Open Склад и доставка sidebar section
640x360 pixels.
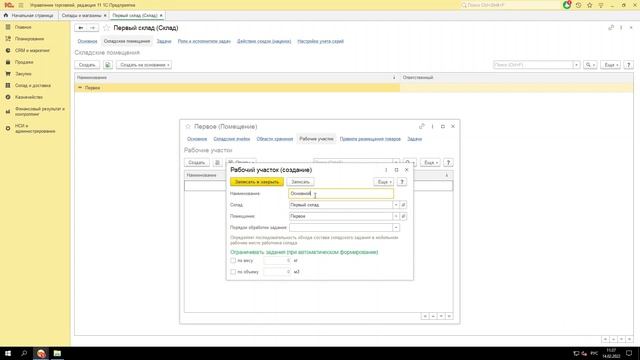coord(33,85)
